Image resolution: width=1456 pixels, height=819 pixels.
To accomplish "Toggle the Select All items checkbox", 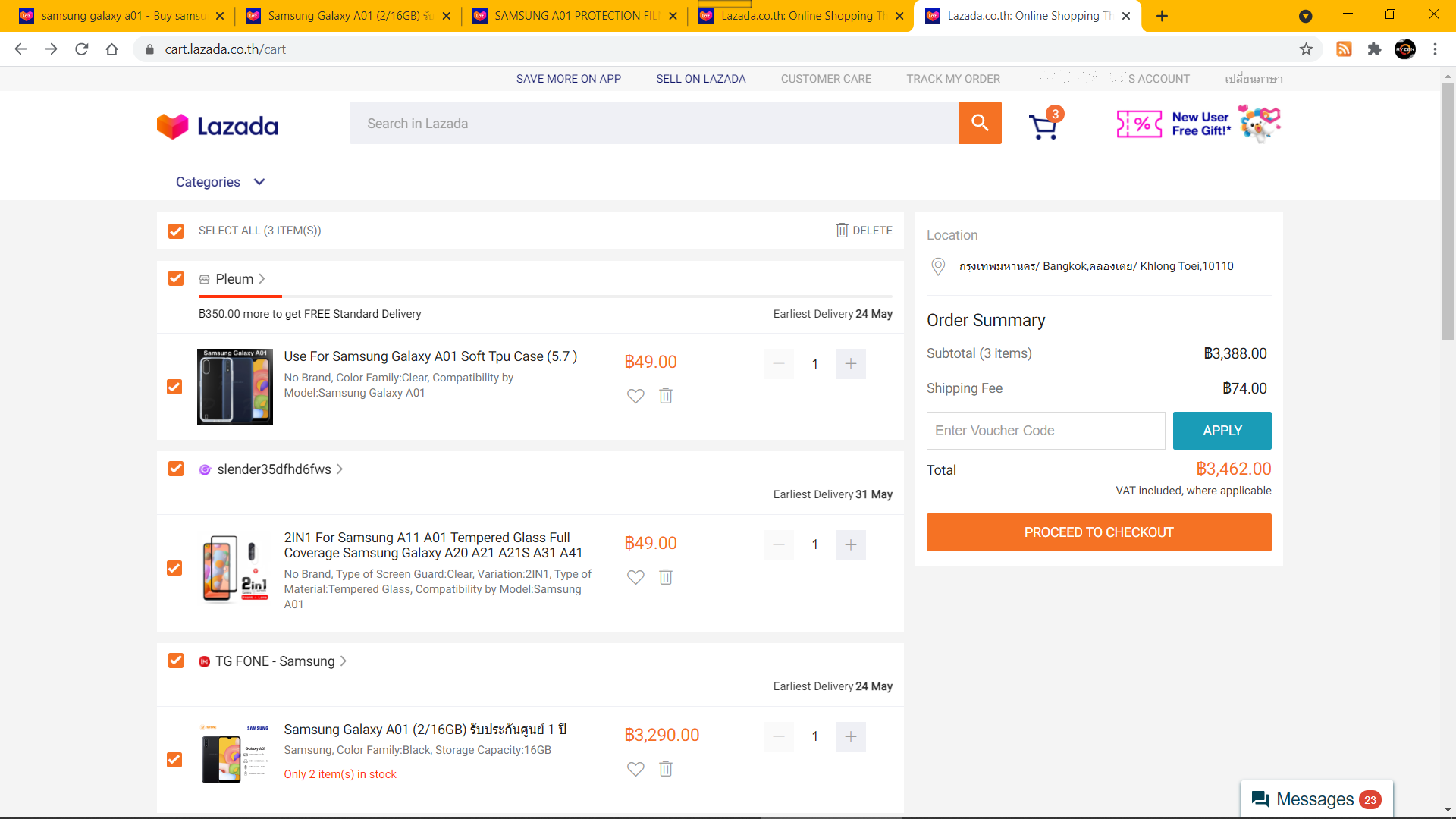I will 176,231.
